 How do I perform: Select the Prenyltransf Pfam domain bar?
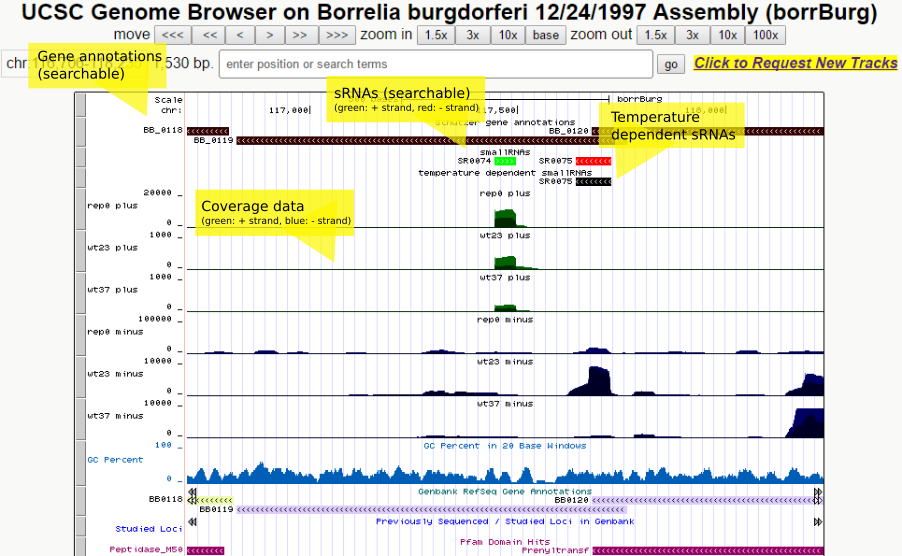[x=708, y=550]
